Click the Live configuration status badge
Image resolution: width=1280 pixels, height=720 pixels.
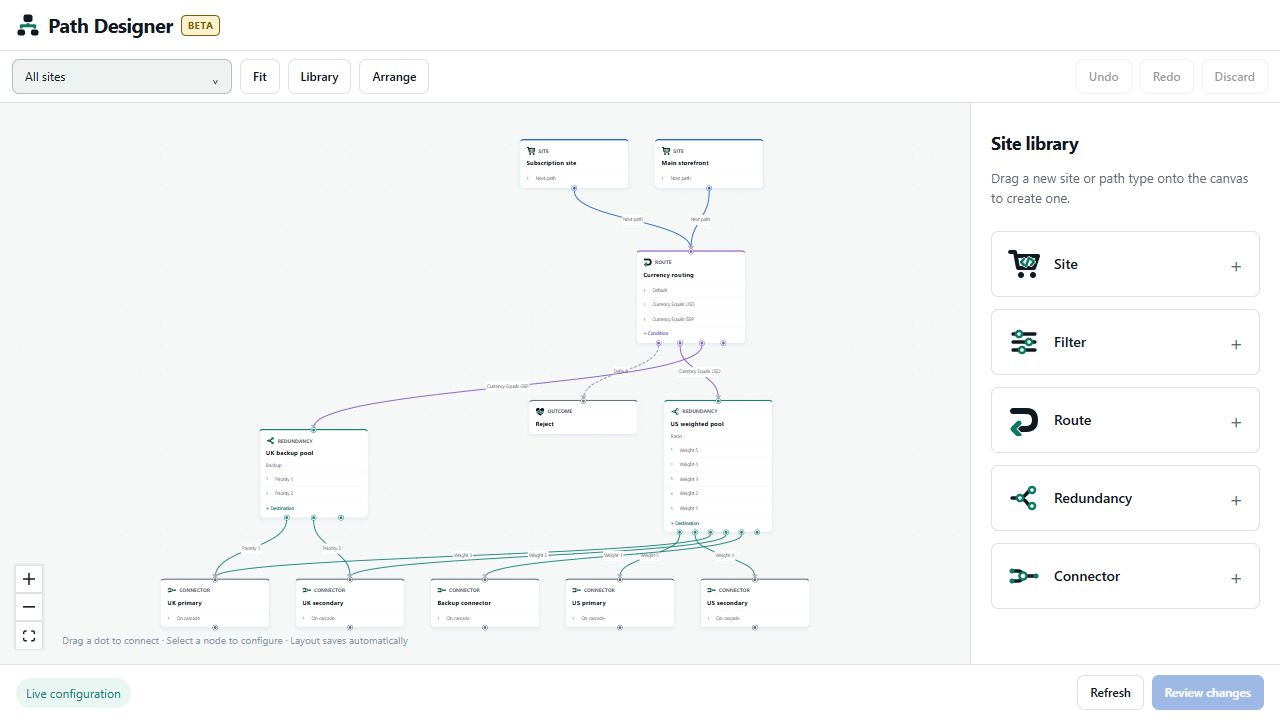(73, 694)
